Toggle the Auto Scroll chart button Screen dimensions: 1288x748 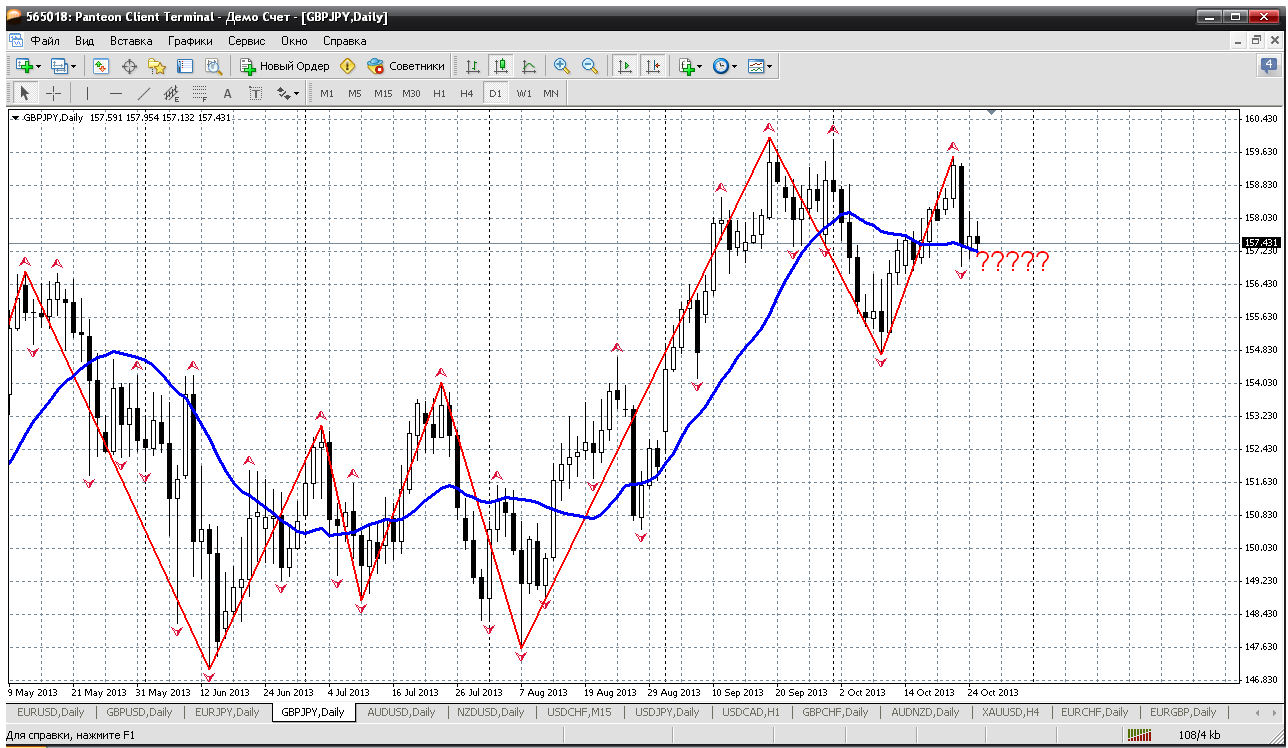tap(625, 66)
